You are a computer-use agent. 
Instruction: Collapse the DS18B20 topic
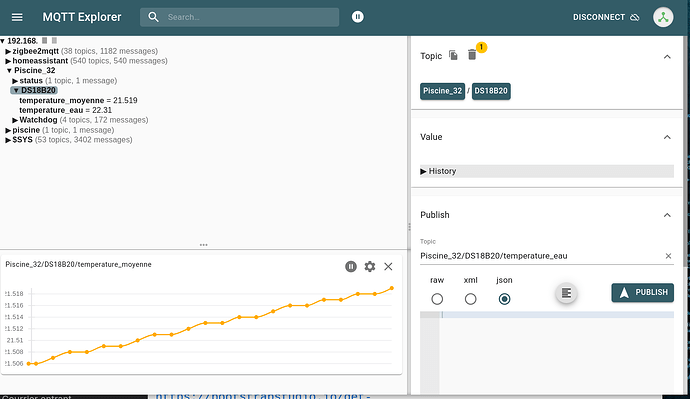click(x=16, y=91)
